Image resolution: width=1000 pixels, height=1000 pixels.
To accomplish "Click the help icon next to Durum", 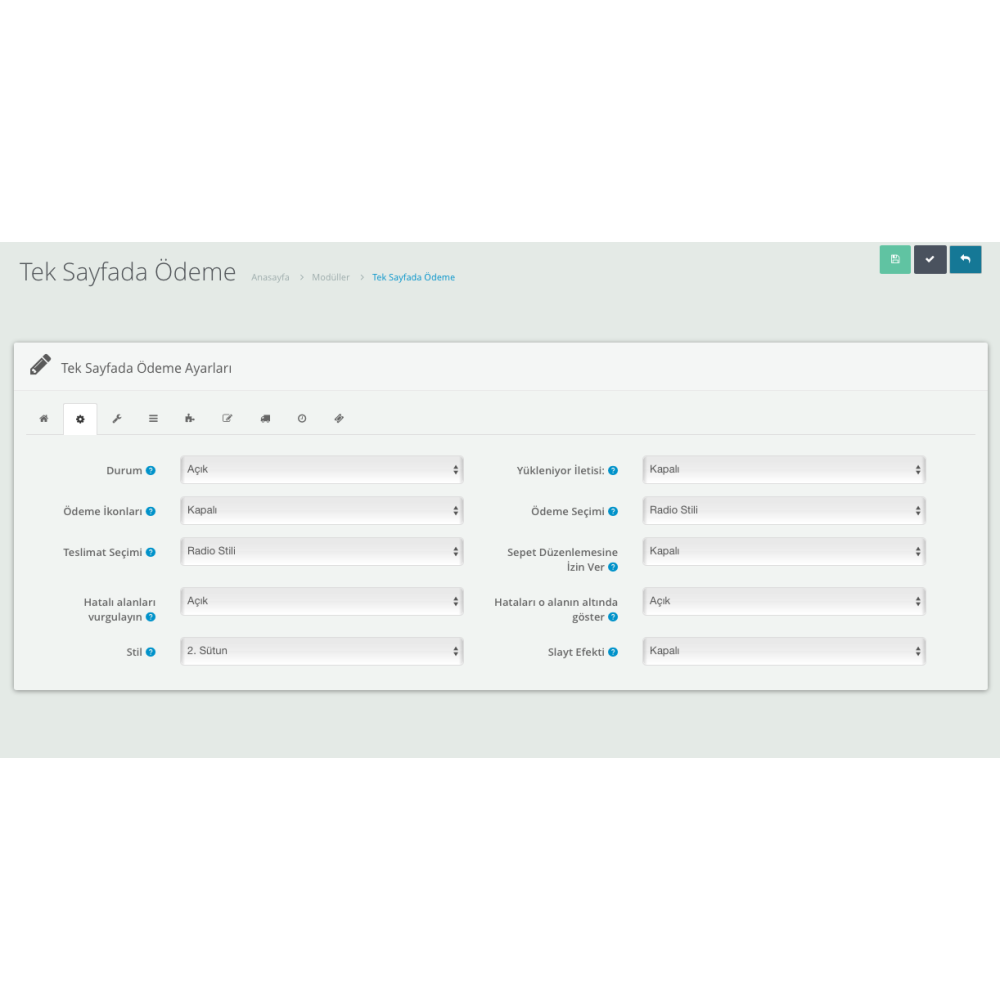I will tap(150, 470).
